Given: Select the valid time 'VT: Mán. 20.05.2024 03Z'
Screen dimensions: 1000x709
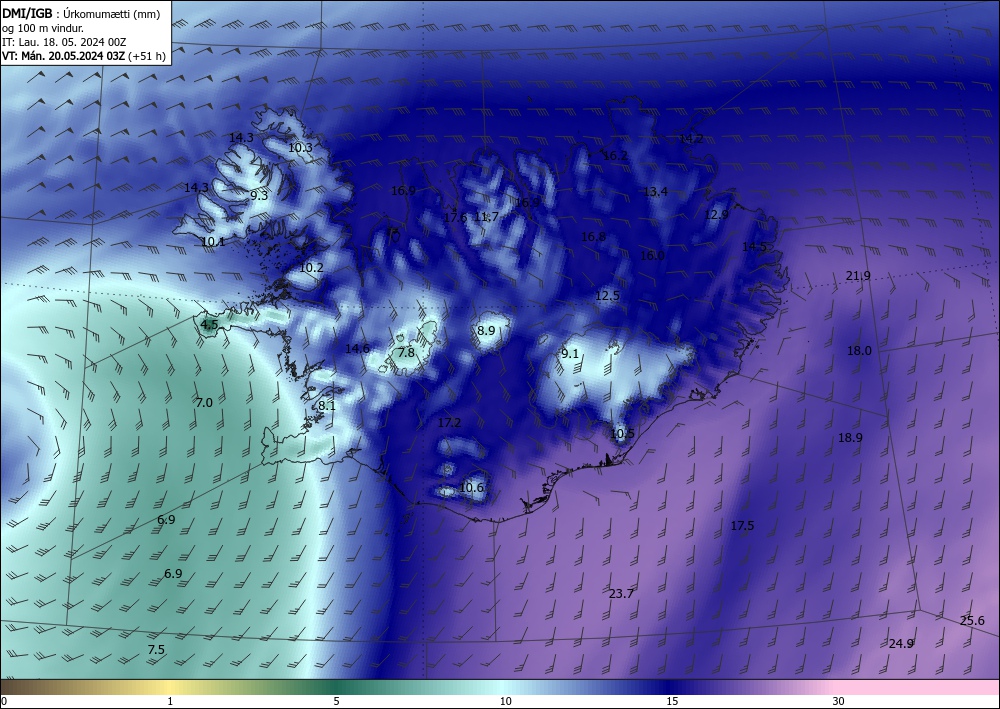Looking at the screenshot, I should tap(64, 56).
